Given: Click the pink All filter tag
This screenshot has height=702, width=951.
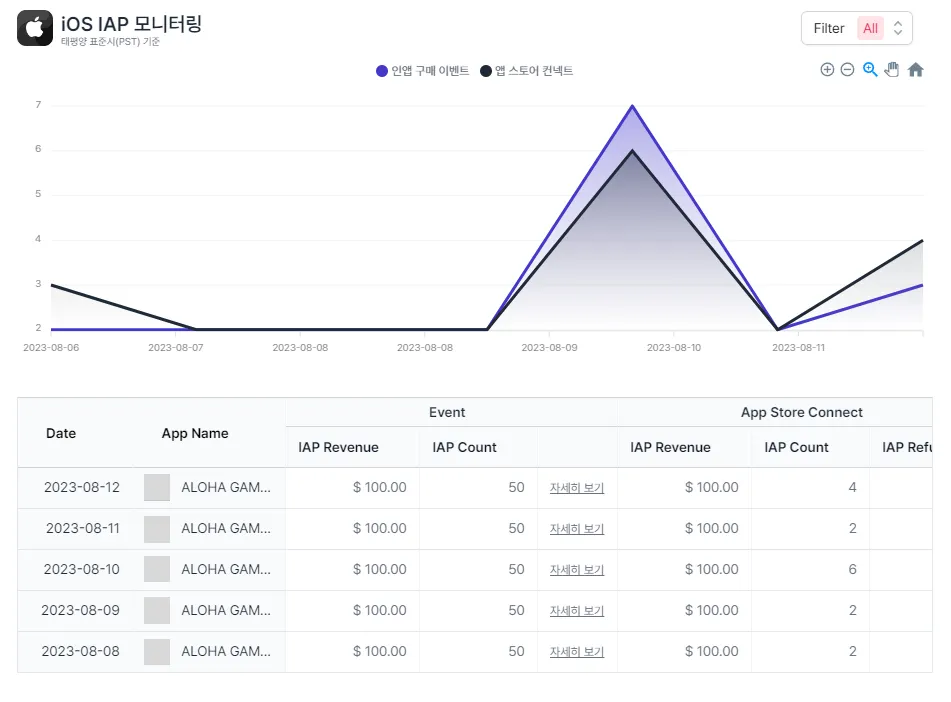Looking at the screenshot, I should click(870, 28).
